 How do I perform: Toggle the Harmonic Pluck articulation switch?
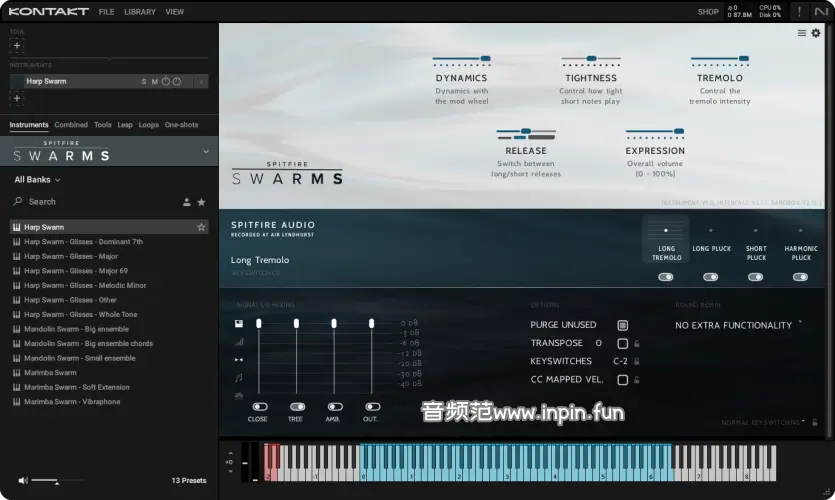coord(800,277)
